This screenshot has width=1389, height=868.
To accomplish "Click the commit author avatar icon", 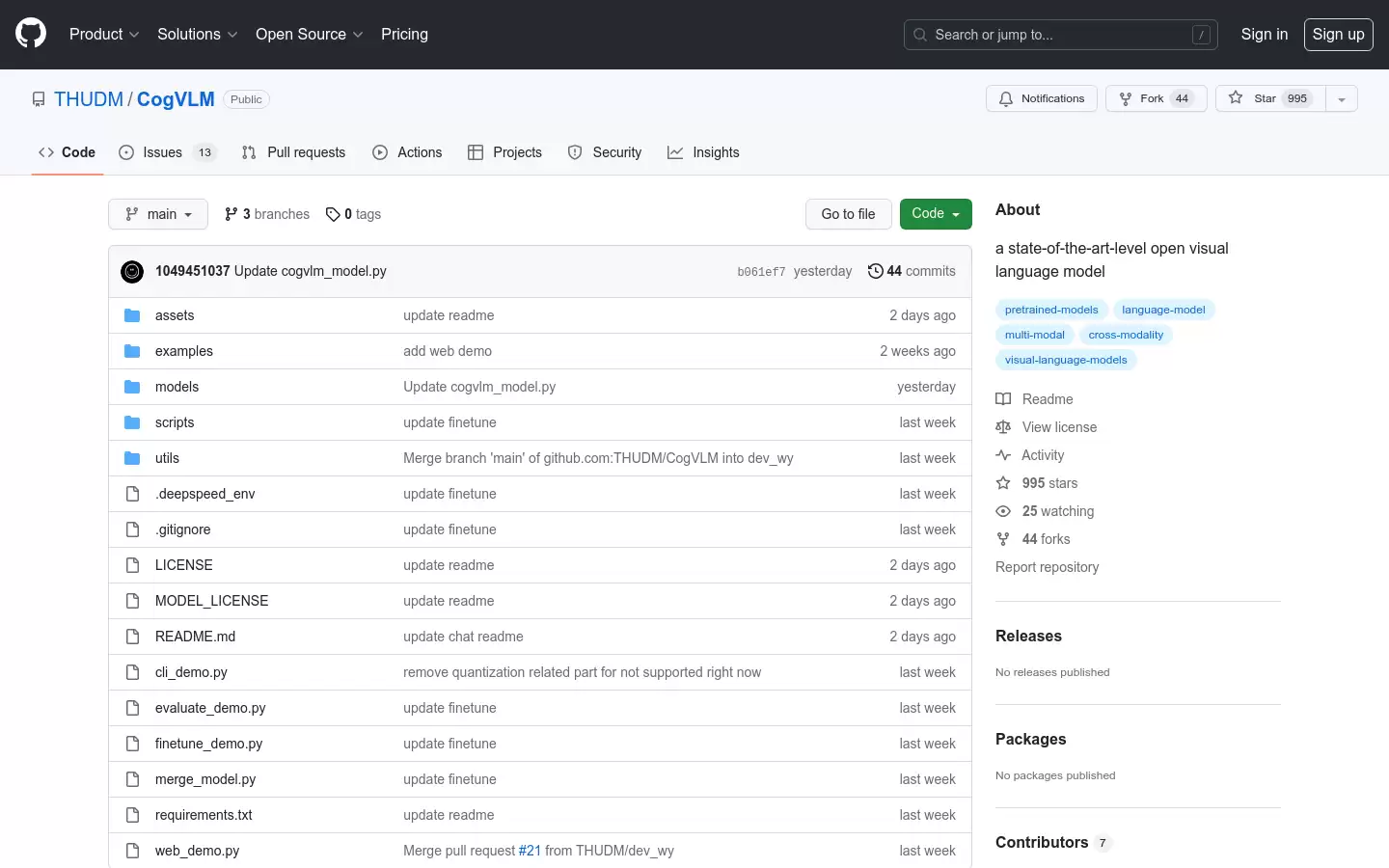I will [132, 272].
